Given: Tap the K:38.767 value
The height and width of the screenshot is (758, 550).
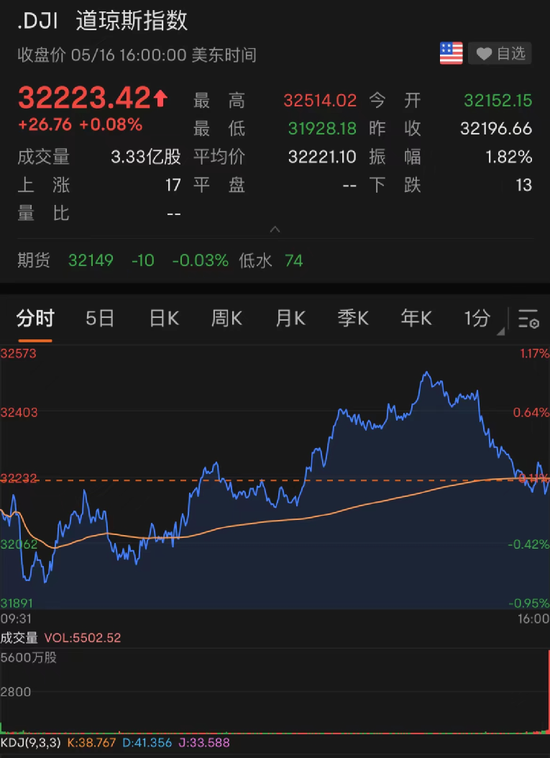Looking at the screenshot, I should click(x=91, y=742).
